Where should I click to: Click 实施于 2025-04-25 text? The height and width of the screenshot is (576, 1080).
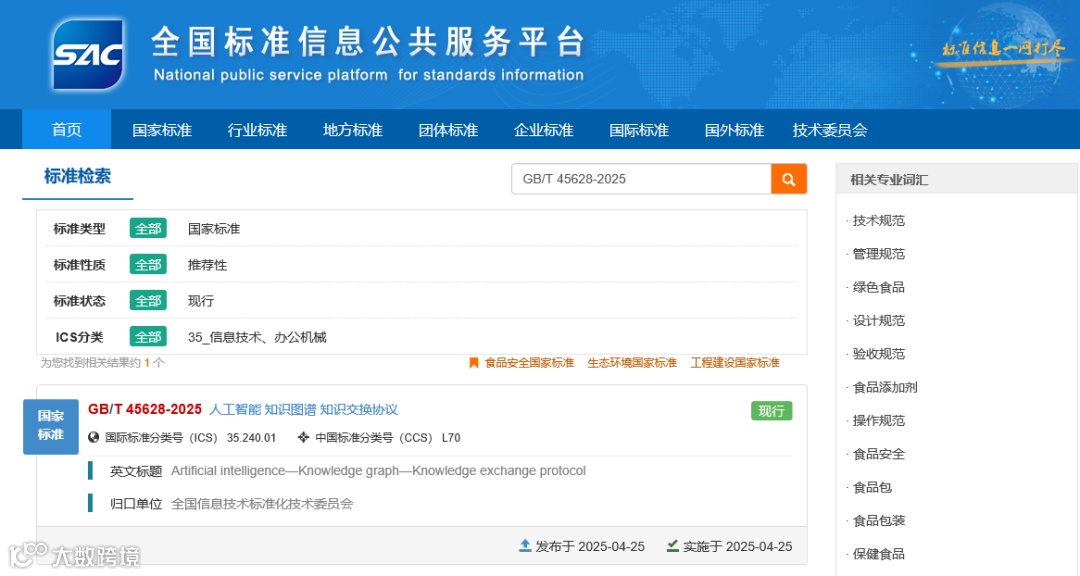point(737,546)
